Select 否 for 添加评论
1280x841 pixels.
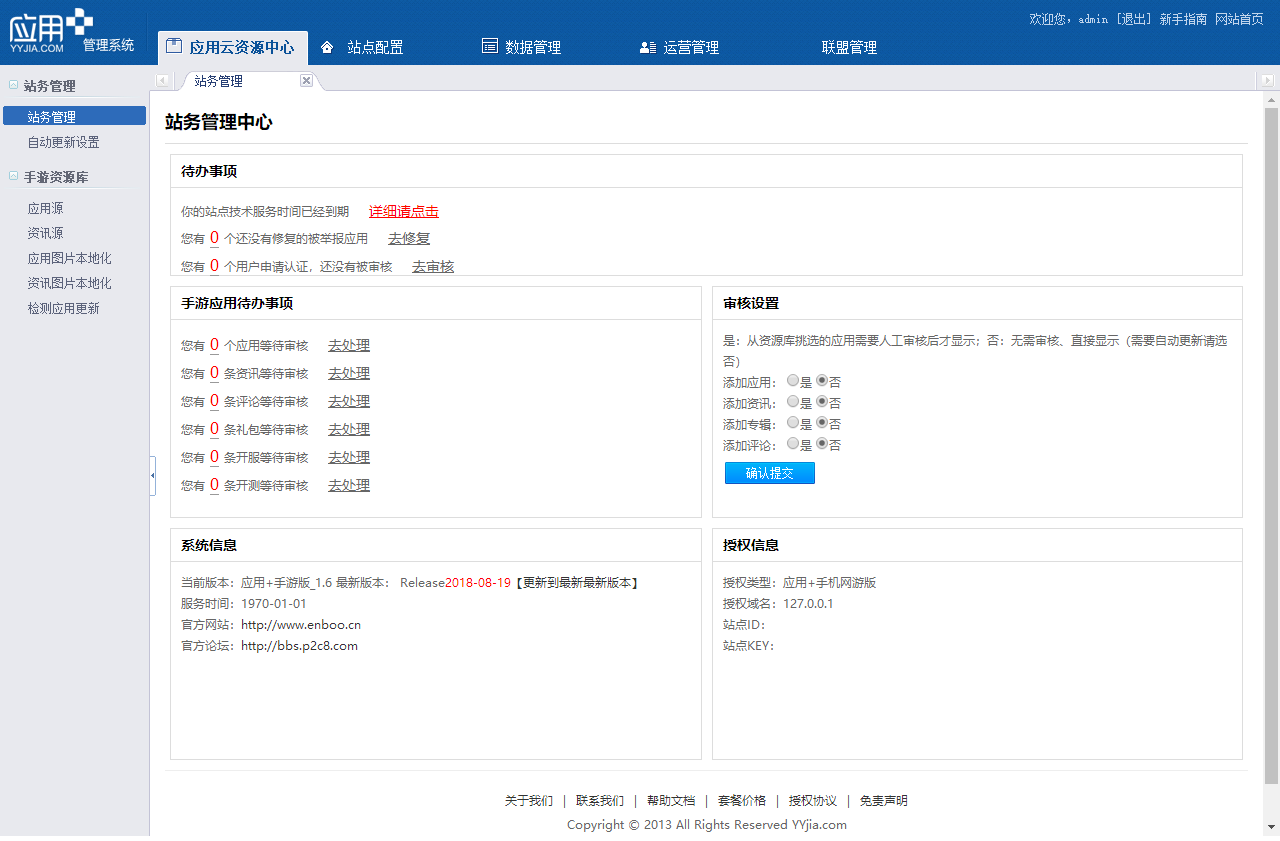pos(822,444)
